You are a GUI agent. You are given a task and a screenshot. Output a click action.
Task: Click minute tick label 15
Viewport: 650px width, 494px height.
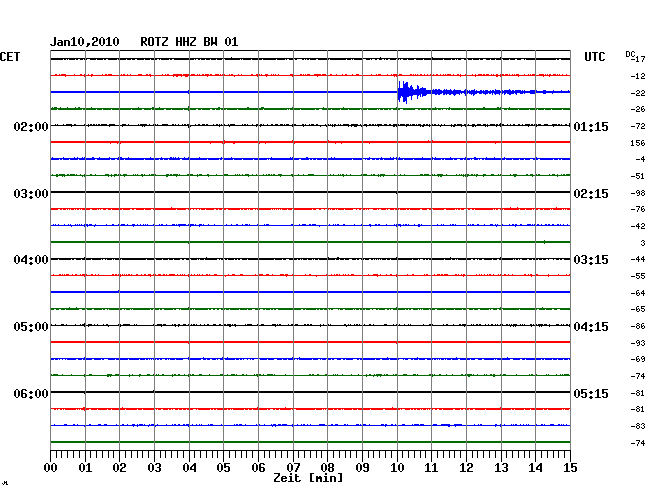pos(570,468)
